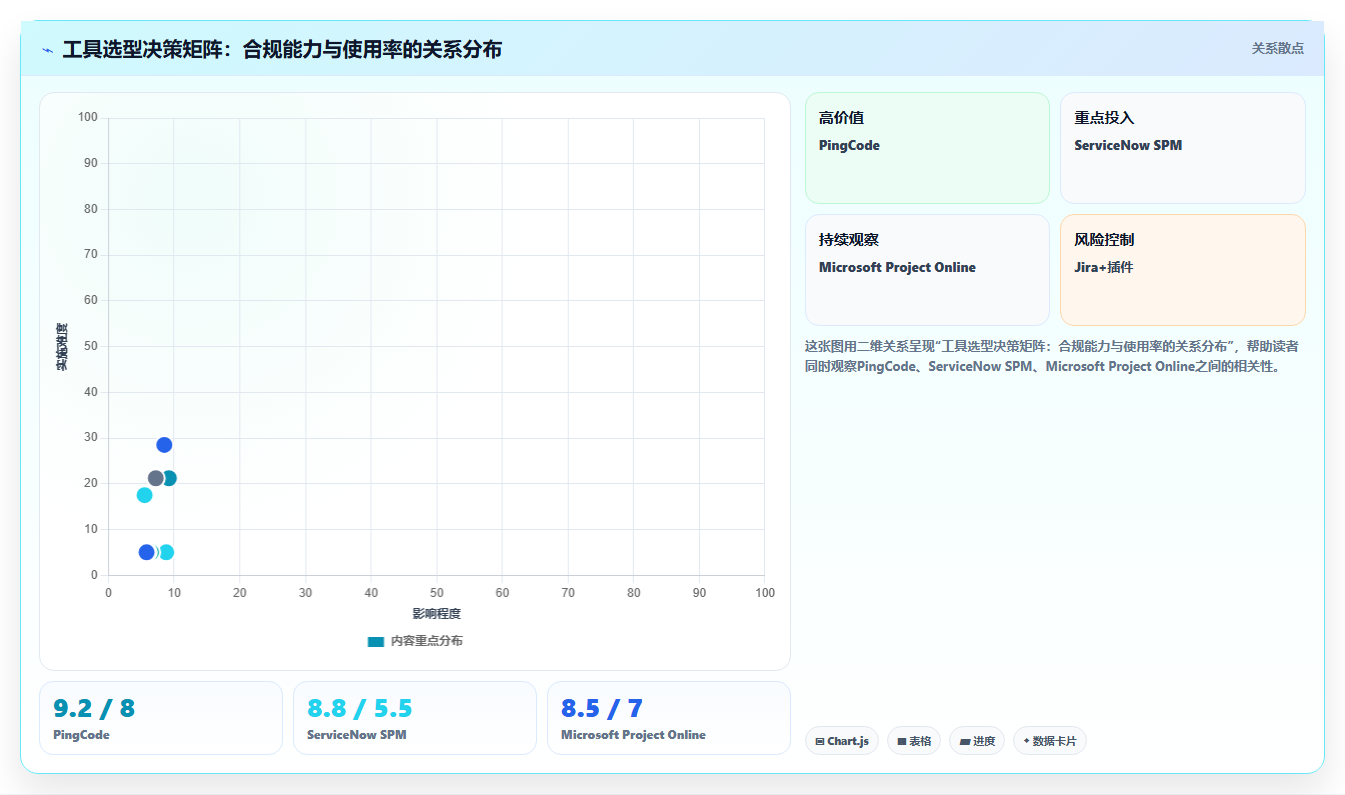Viewport: 1345px width, 795px height.
Task: Click the x-axis tick label 50
Action: click(x=437, y=593)
